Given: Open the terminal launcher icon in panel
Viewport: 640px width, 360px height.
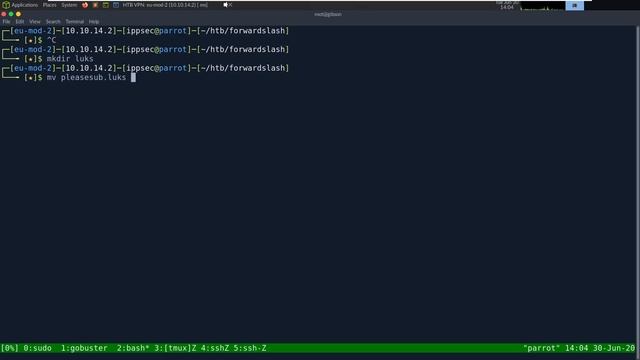Looking at the screenshot, I should point(106,5).
